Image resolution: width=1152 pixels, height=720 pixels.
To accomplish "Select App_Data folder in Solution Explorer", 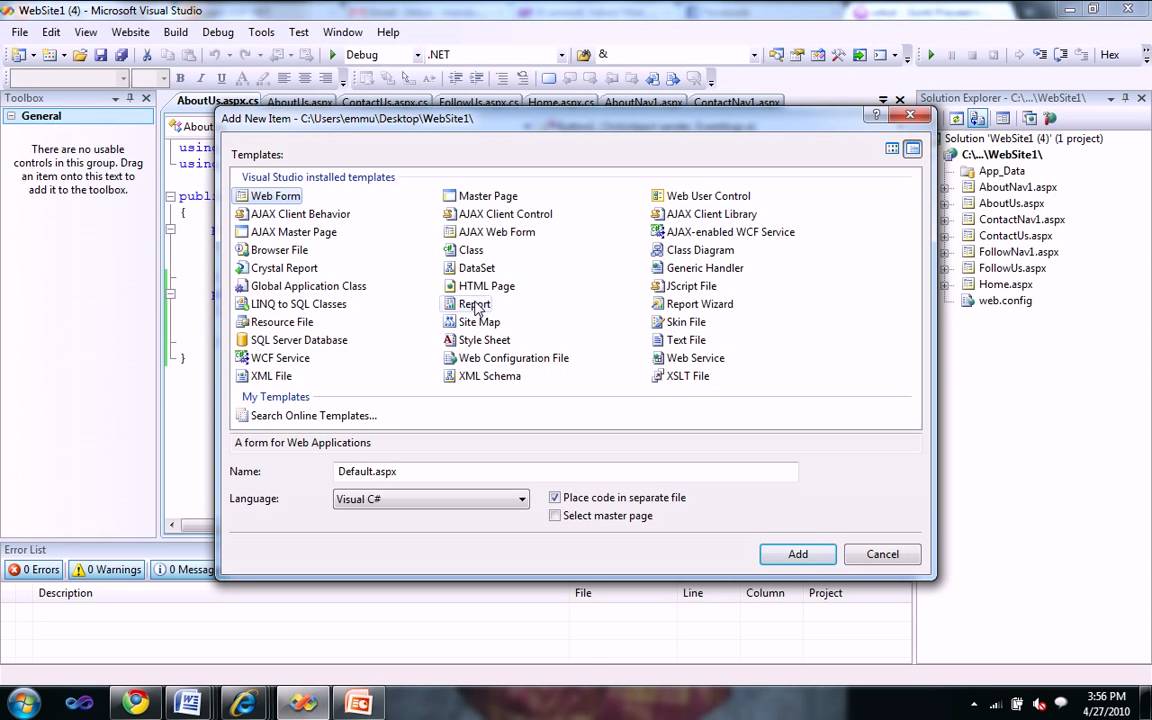I will [x=1001, y=171].
